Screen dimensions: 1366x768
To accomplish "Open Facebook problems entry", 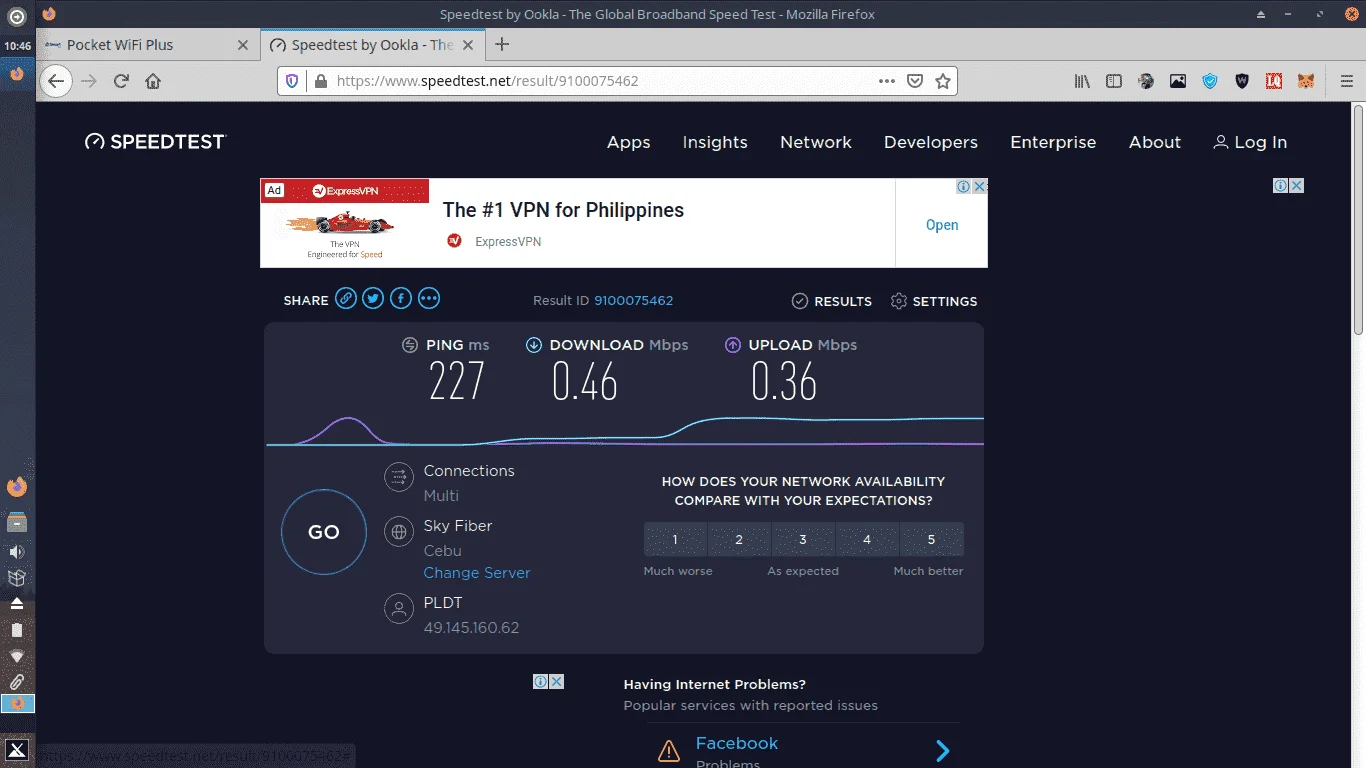I will (737, 743).
